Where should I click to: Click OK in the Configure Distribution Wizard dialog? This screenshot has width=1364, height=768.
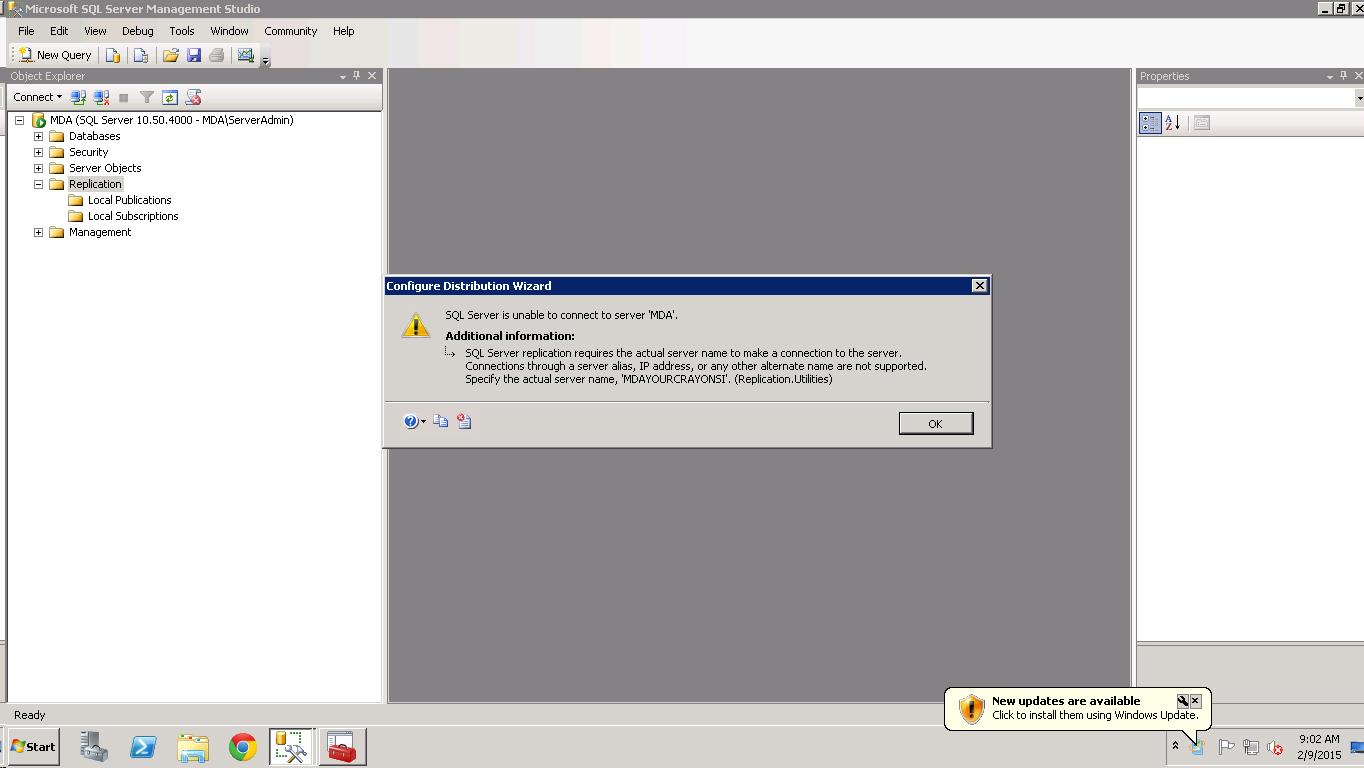tap(936, 423)
